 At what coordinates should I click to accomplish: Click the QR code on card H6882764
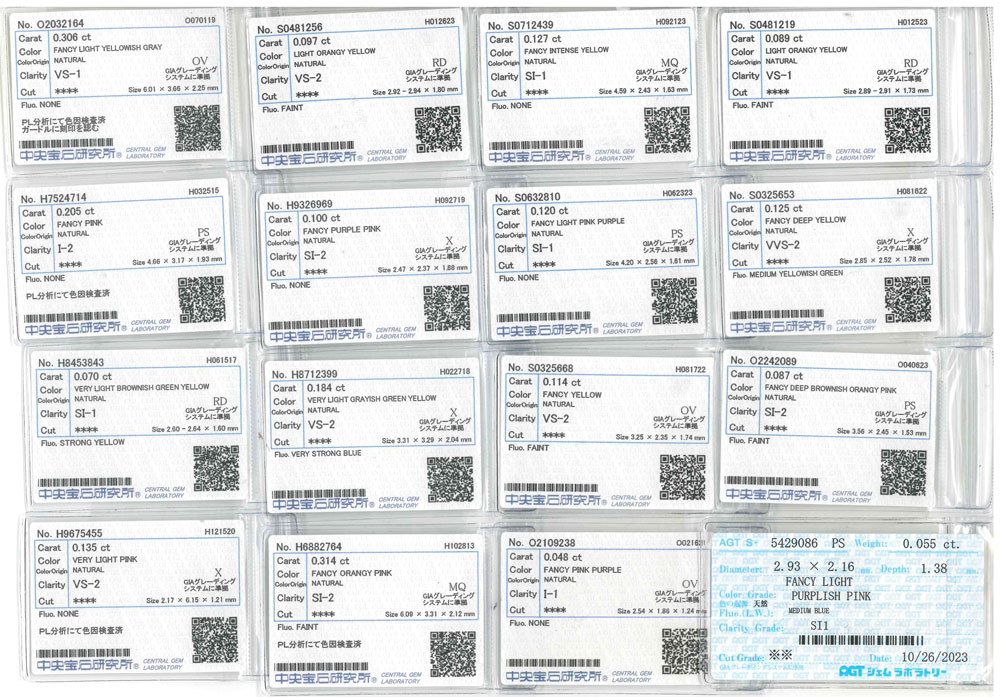pyautogui.click(x=453, y=653)
